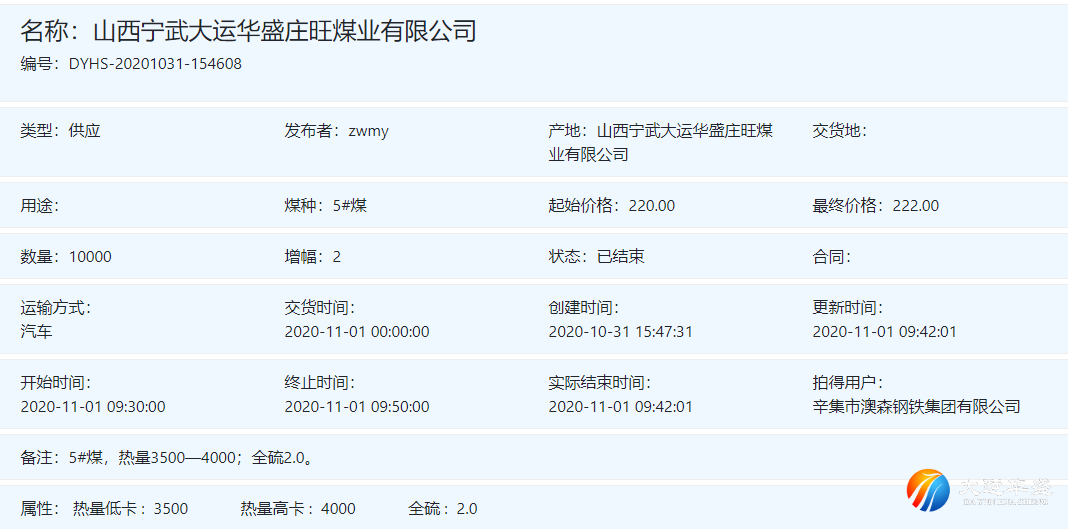Select the 创建时间 timestamp 15:47:31
The image size is (1068, 529).
620,332
